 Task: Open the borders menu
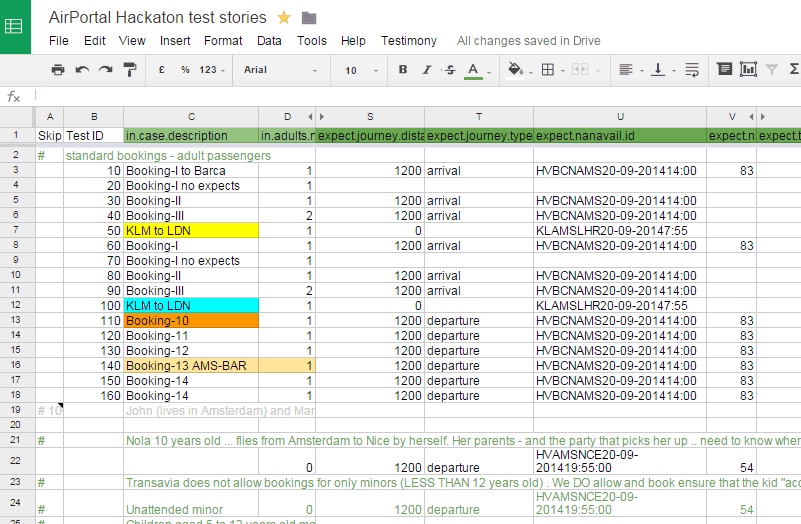pos(548,69)
